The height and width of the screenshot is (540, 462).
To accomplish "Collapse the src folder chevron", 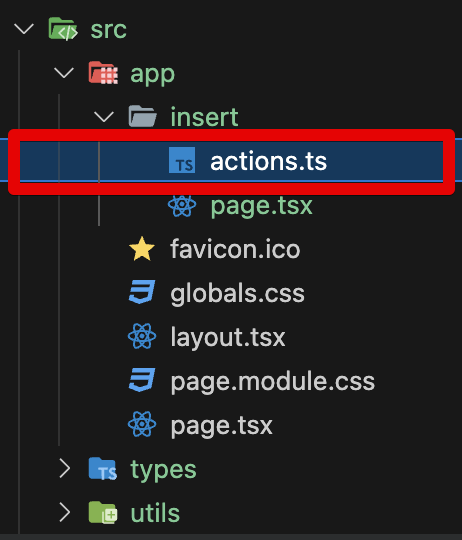I will [x=24, y=29].
